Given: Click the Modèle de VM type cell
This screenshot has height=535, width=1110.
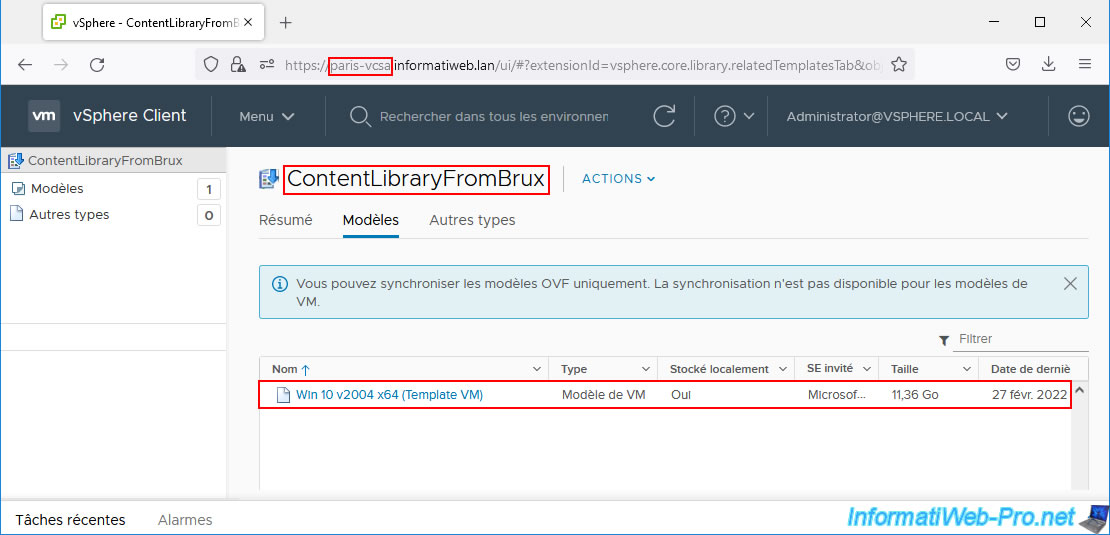Looking at the screenshot, I should (603, 395).
